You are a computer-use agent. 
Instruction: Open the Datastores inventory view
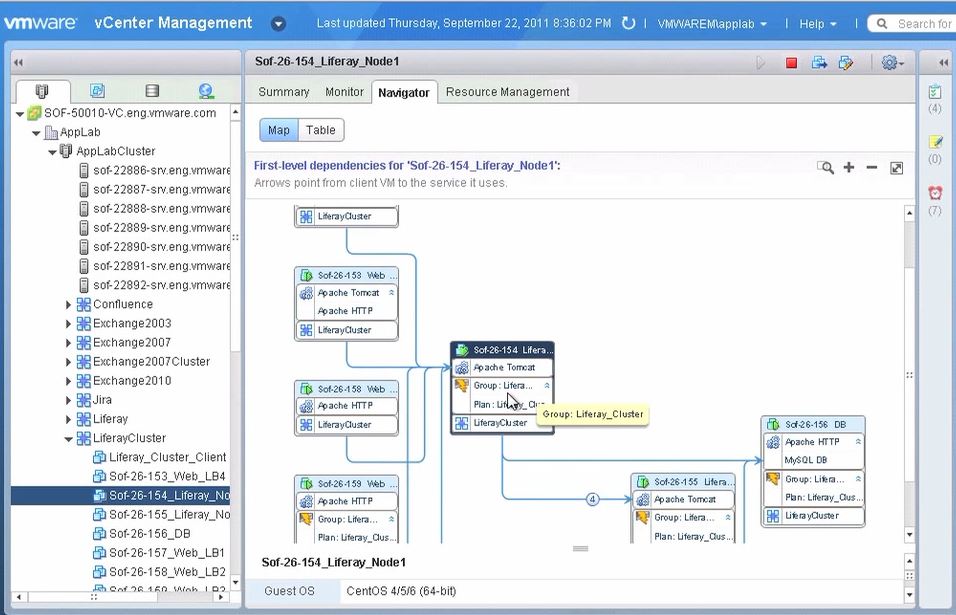coord(152,91)
